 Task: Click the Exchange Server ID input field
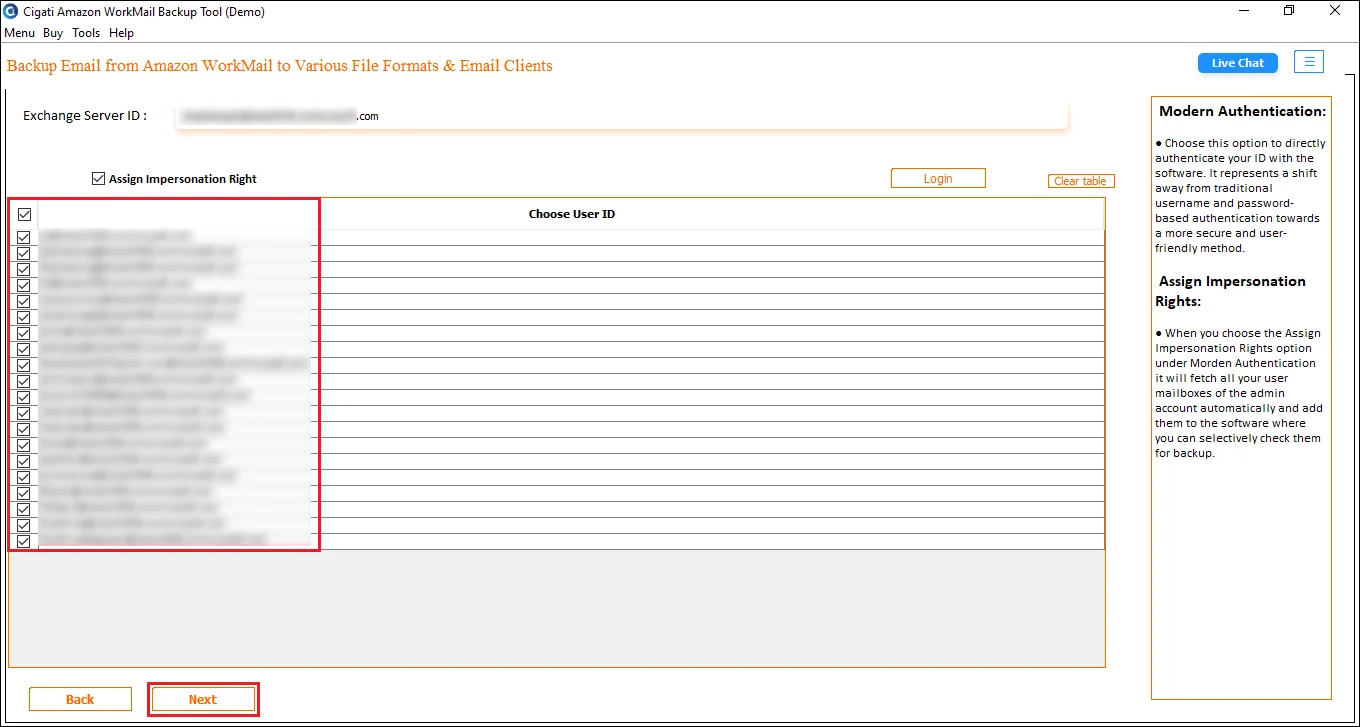point(622,116)
